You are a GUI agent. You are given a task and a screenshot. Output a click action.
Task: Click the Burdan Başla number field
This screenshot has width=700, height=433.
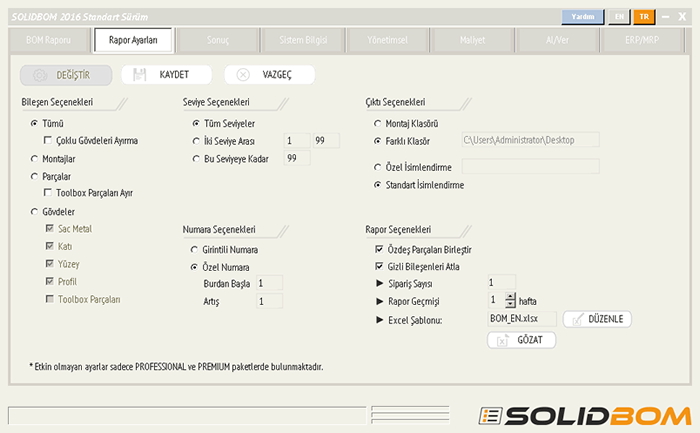click(x=269, y=283)
